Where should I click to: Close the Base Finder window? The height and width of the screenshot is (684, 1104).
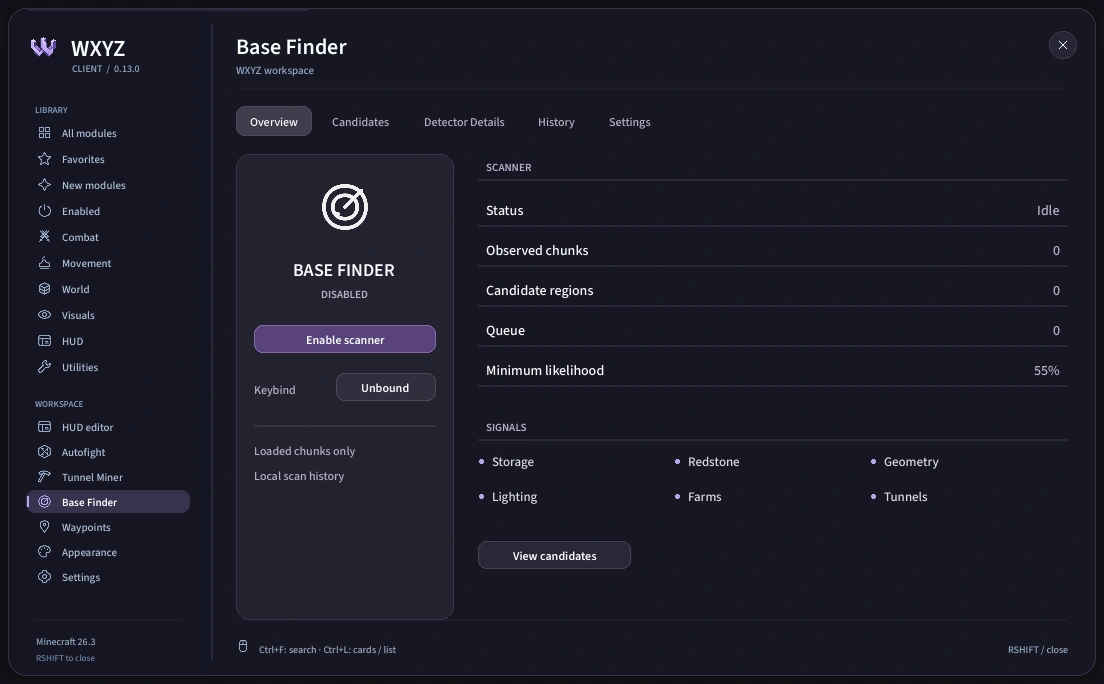[x=1062, y=45]
